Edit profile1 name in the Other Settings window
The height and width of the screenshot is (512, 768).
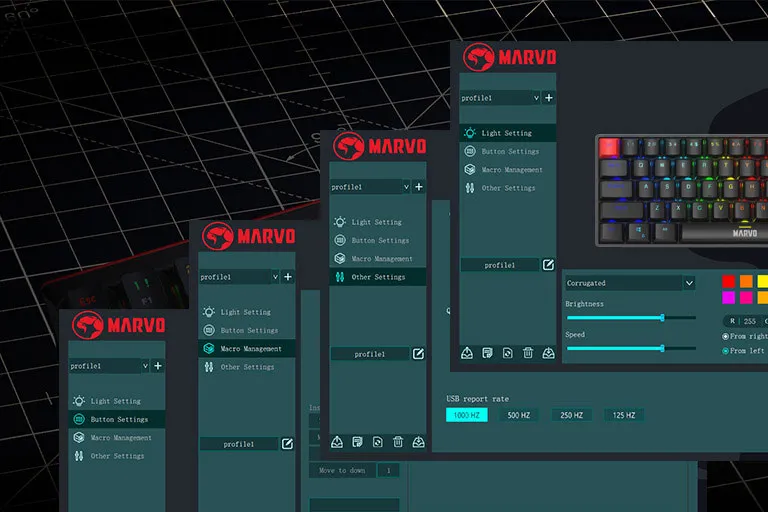[418, 354]
